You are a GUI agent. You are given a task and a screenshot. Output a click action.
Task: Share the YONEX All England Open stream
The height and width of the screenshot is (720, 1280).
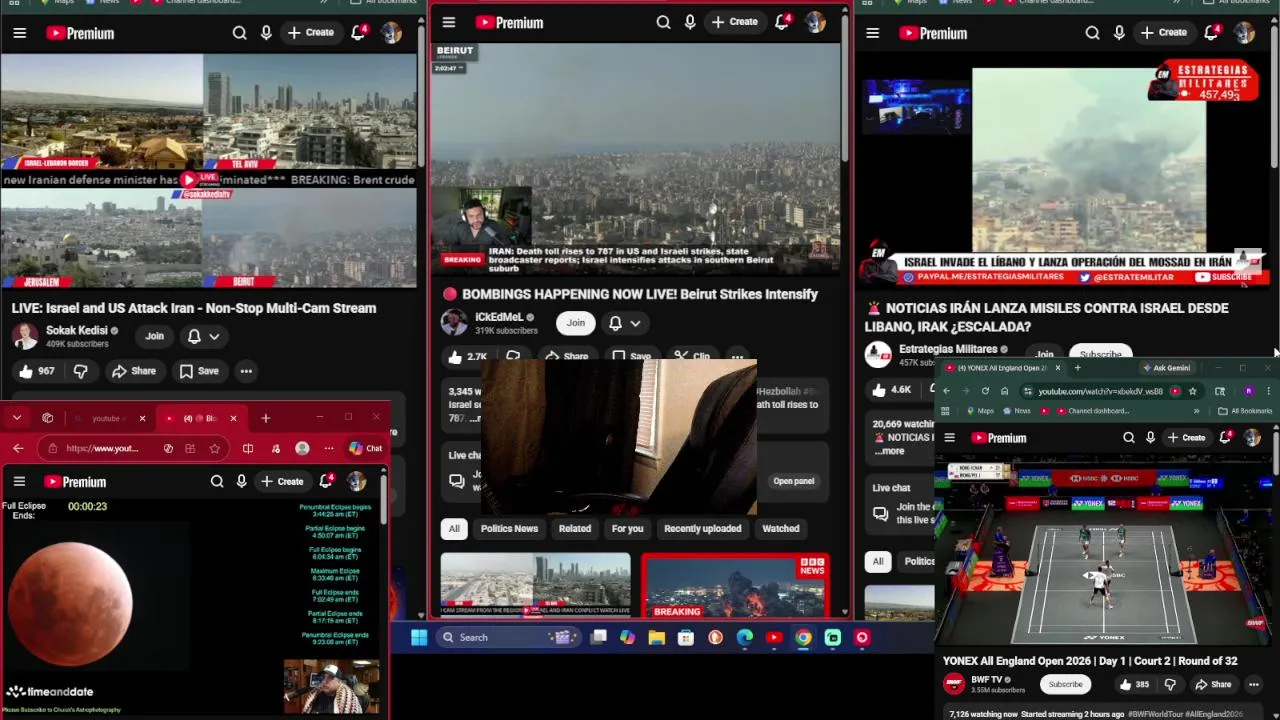[1212, 685]
